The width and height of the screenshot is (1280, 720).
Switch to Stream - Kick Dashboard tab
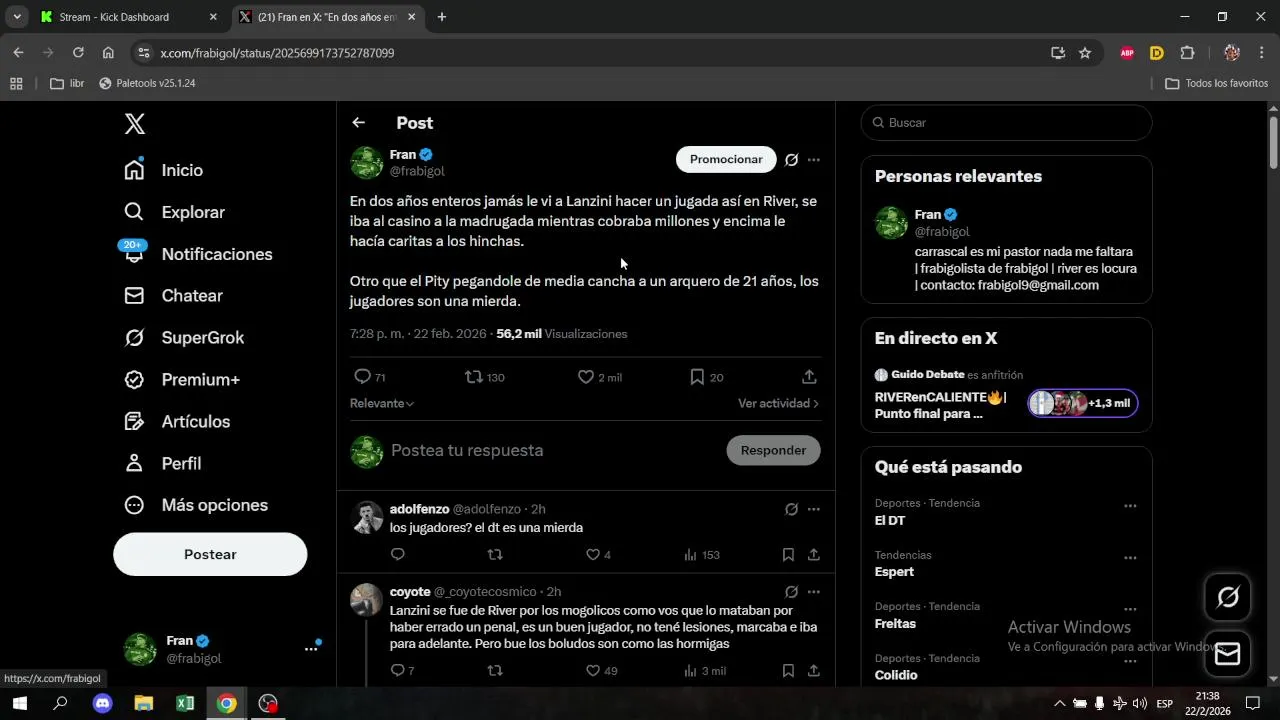click(114, 17)
